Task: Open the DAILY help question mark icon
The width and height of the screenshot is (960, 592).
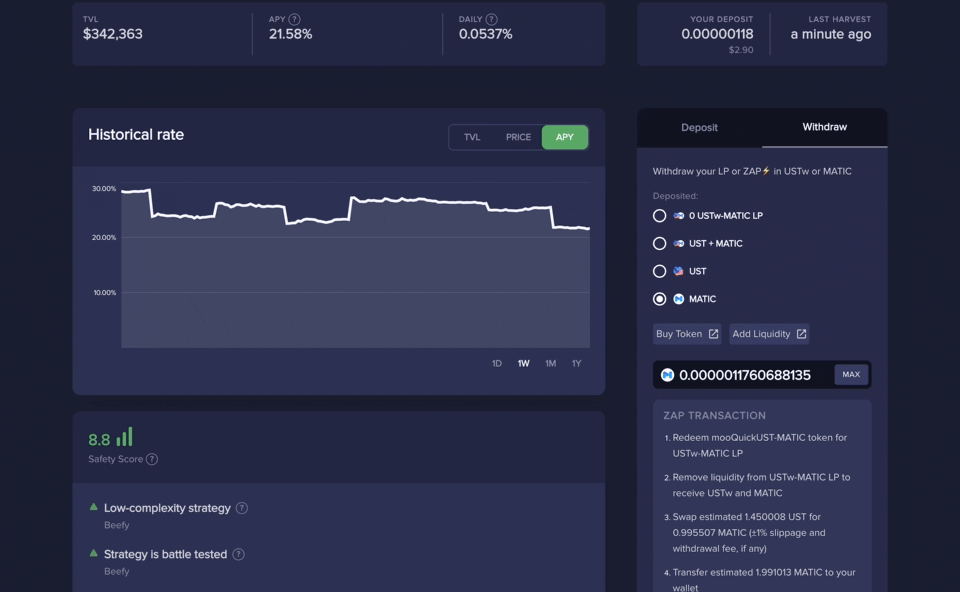Action: [491, 19]
